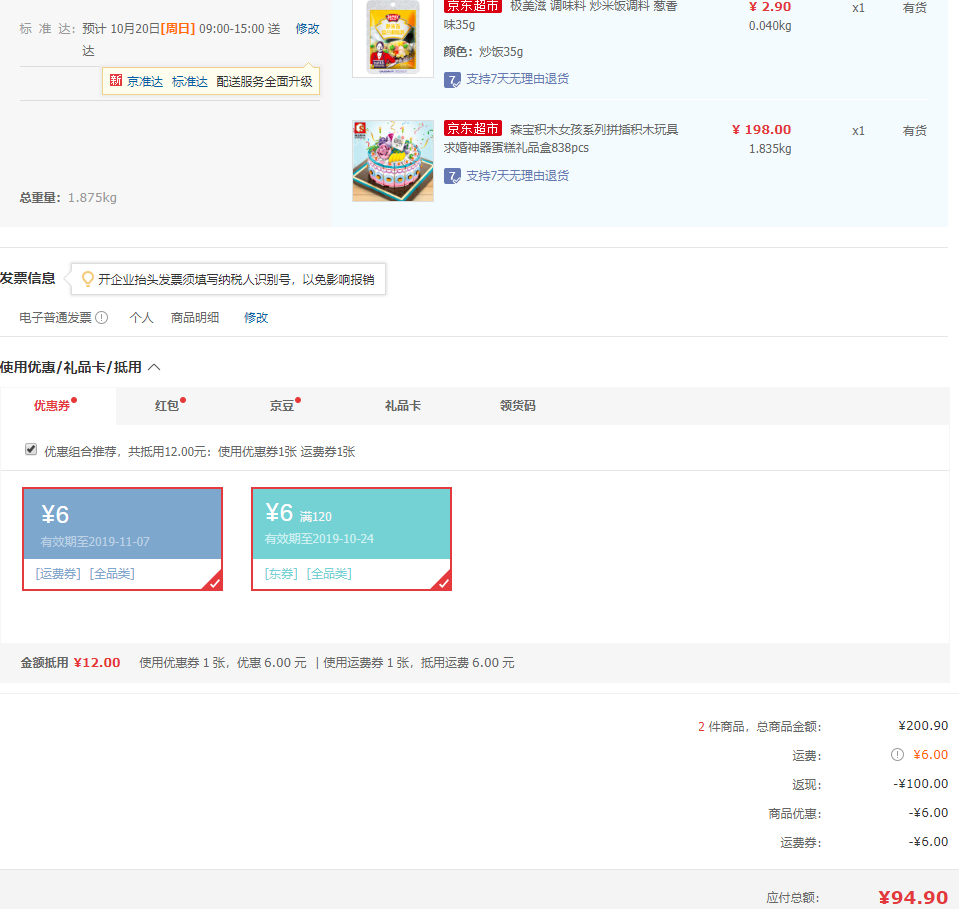
Task: Switch to the 领货码 tab
Action: tap(517, 406)
